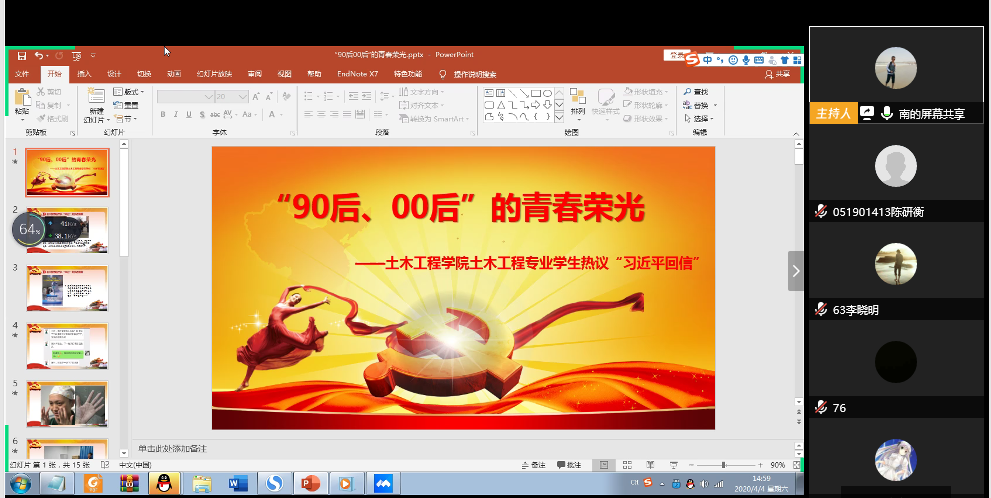This screenshot has height=498, width=991.
Task: Click the zoom slider in status bar
Action: pyautogui.click(x=725, y=465)
